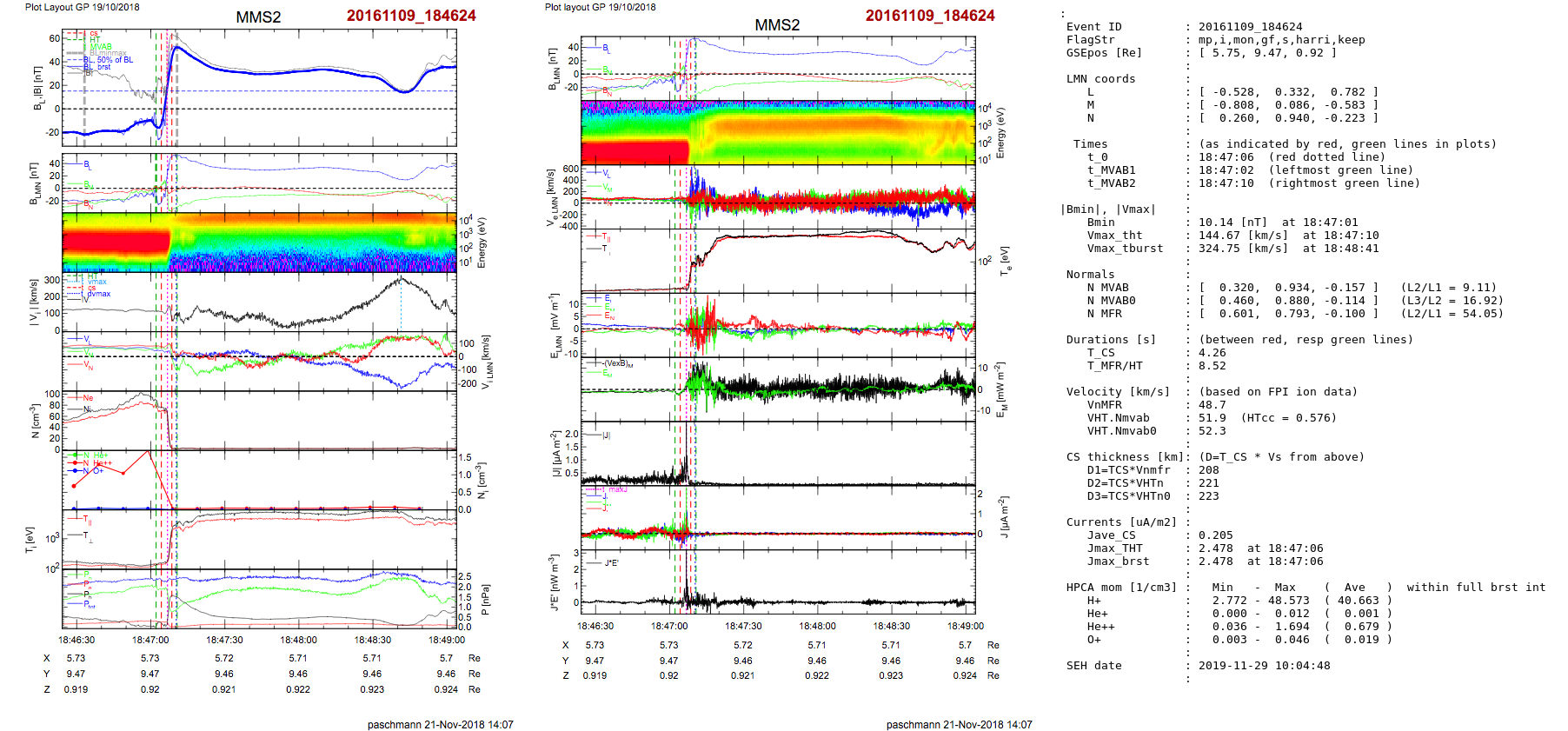1568x731 pixels.
Task: Click the electron energy spectrogram in the middle plot
Action: (x=778, y=132)
